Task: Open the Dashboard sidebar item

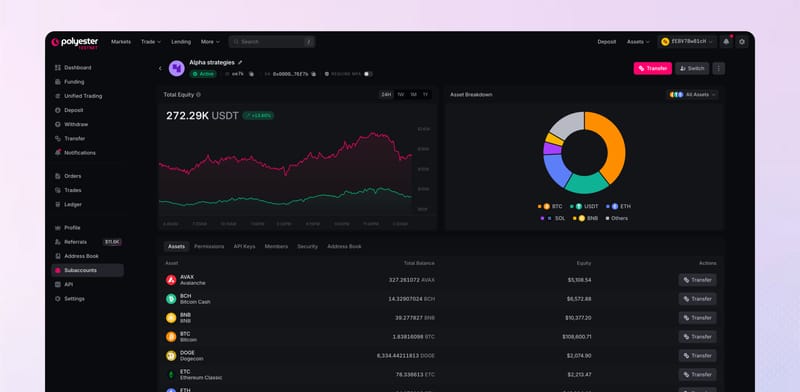Action: click(x=87, y=67)
